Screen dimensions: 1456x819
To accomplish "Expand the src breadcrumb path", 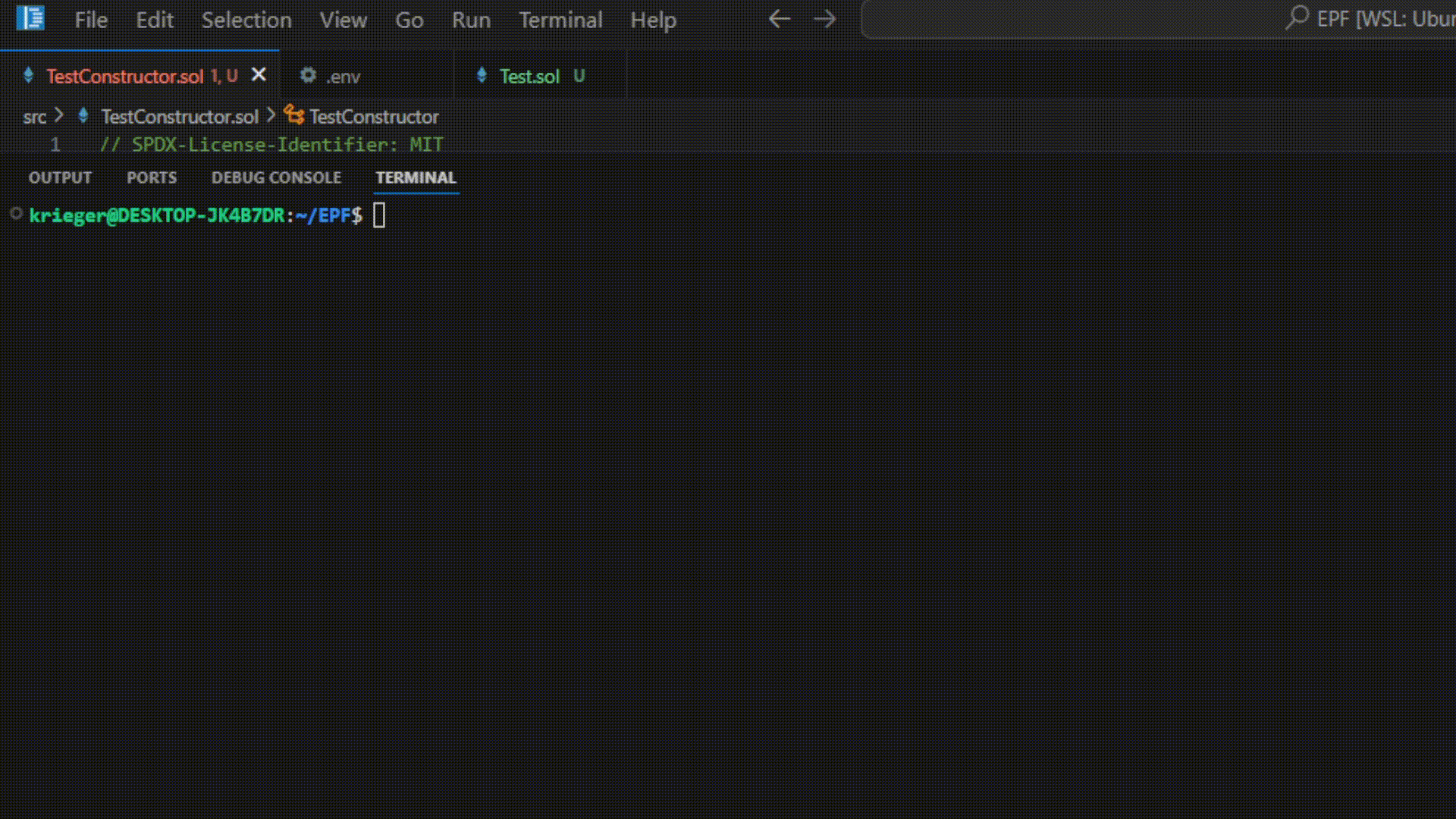I will tap(34, 117).
